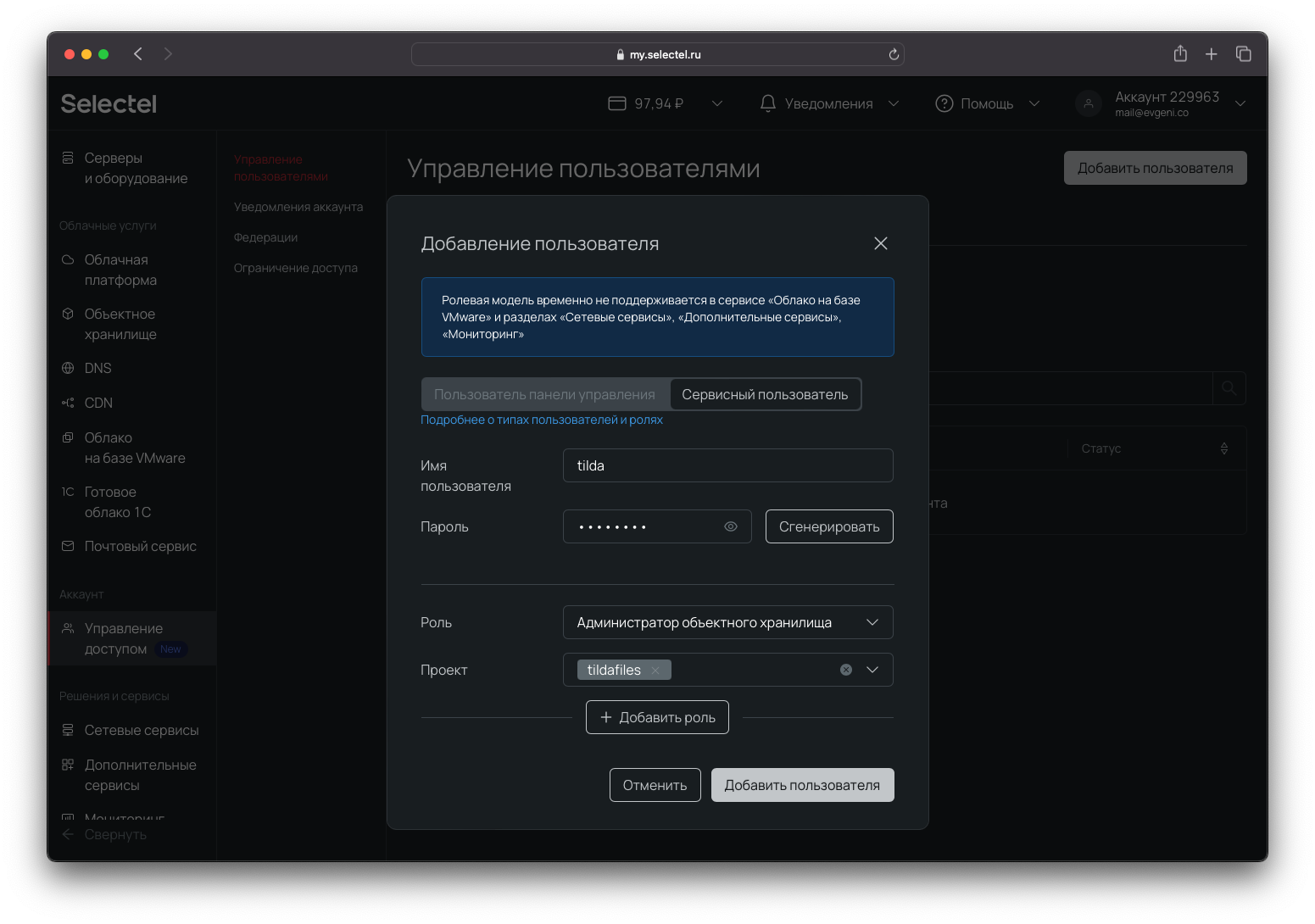Open Уведомления аккаунта submenu item
The width and height of the screenshot is (1315, 924).
coord(298,207)
